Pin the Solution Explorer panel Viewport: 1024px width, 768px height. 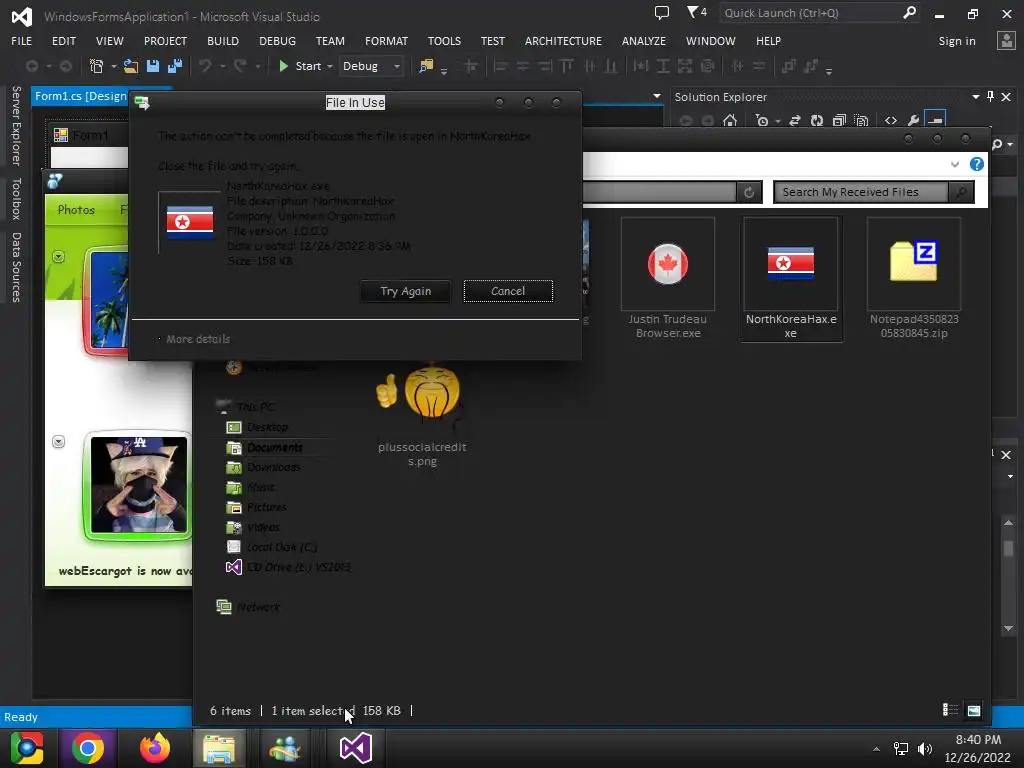coord(990,97)
